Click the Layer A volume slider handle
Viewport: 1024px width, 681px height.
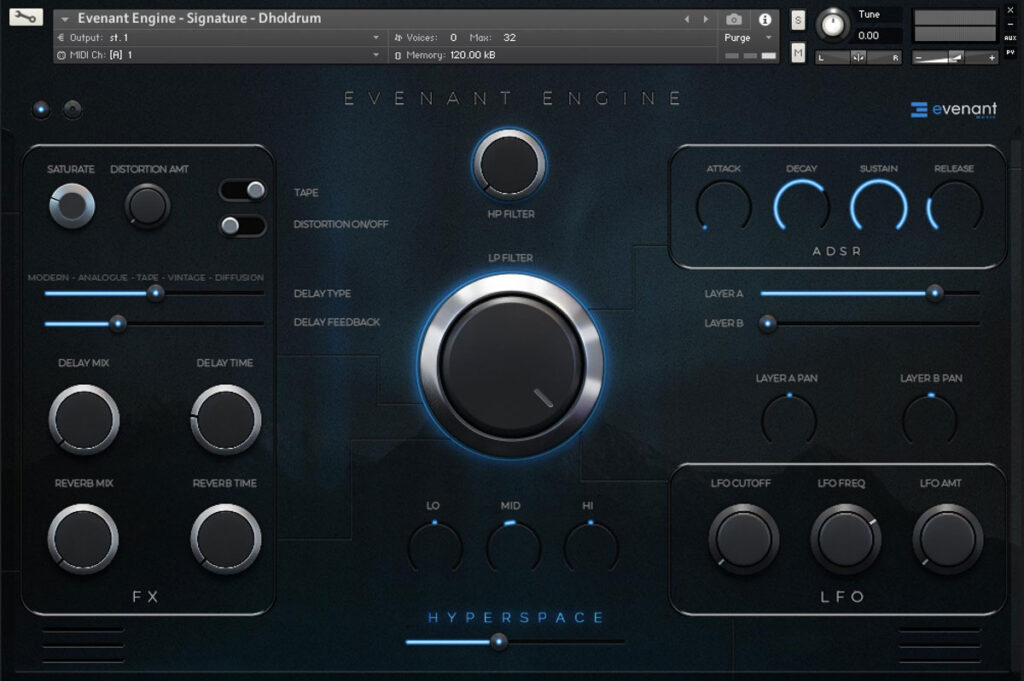[934, 293]
